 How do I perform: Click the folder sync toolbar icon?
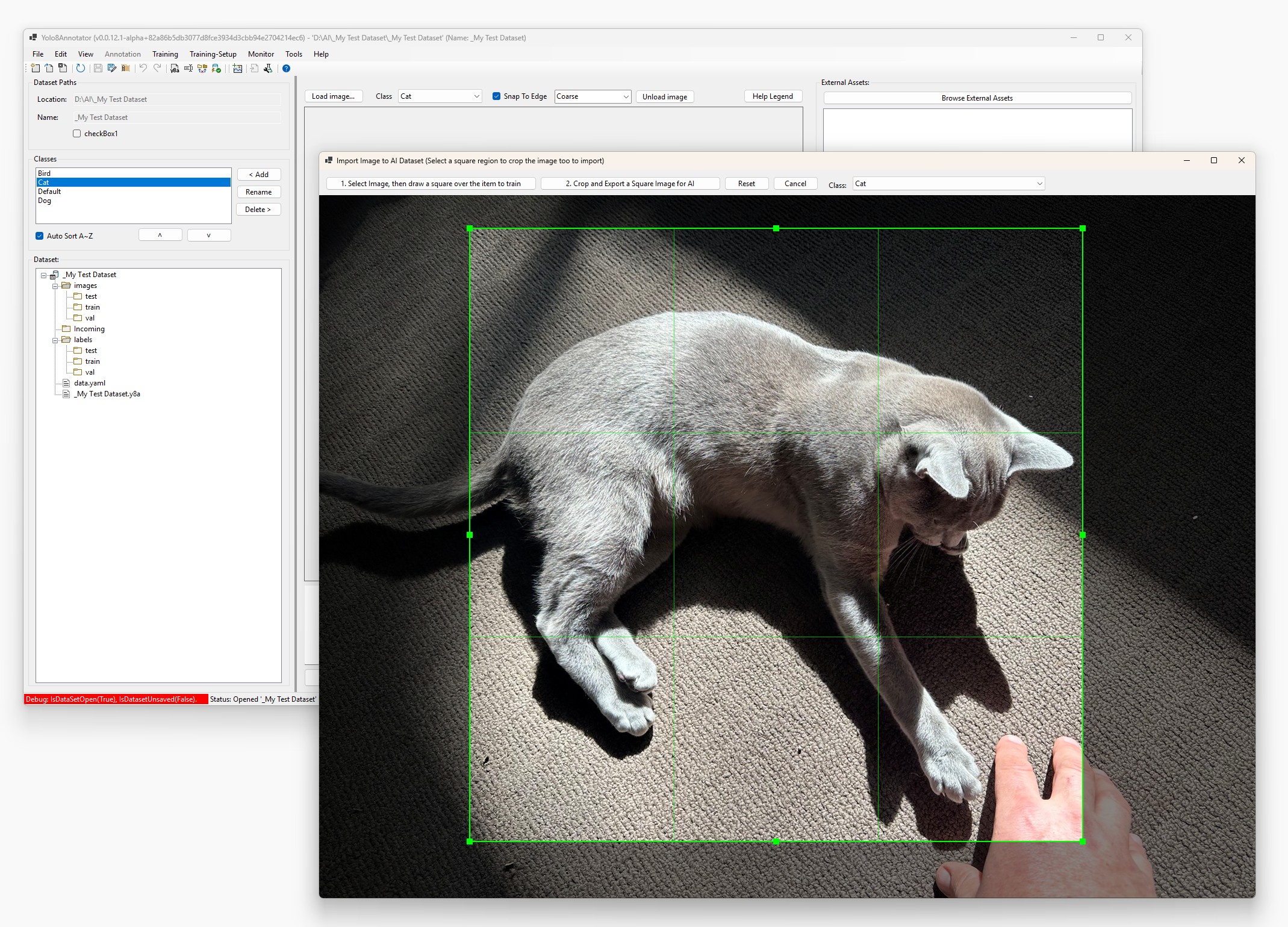click(202, 68)
